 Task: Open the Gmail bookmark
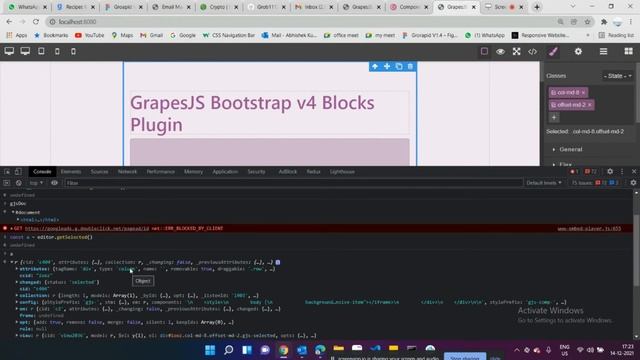coord(151,36)
